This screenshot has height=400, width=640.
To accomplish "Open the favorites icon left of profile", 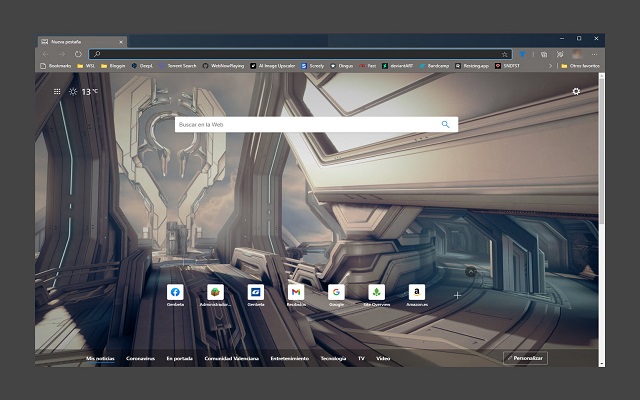I will click(x=560, y=54).
